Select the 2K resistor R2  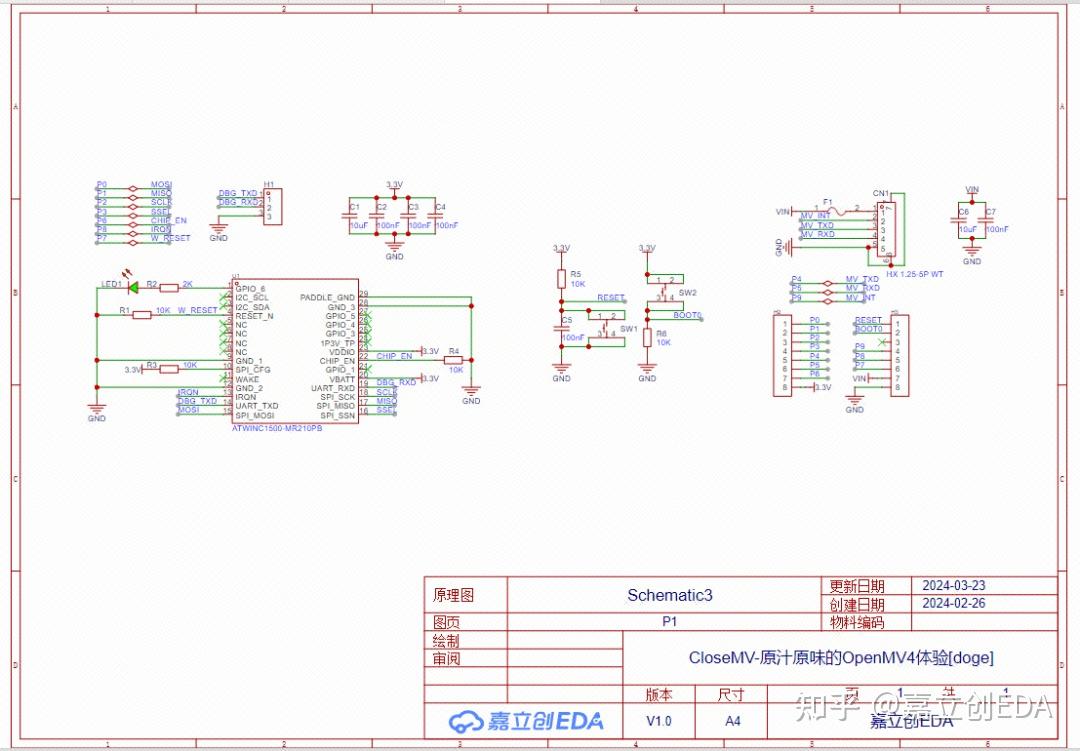pyautogui.click(x=168, y=287)
